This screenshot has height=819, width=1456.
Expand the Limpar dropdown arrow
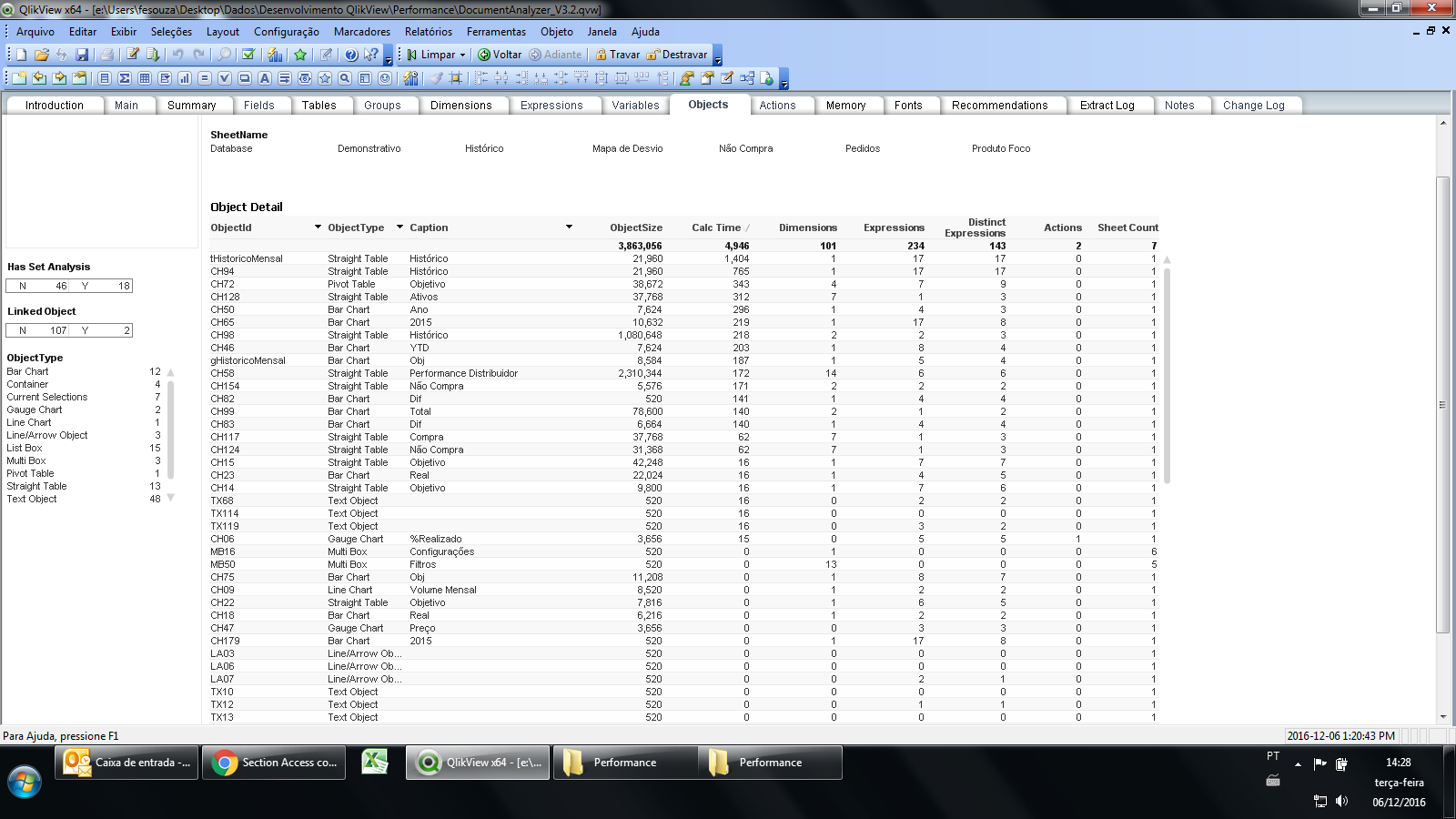click(462, 55)
